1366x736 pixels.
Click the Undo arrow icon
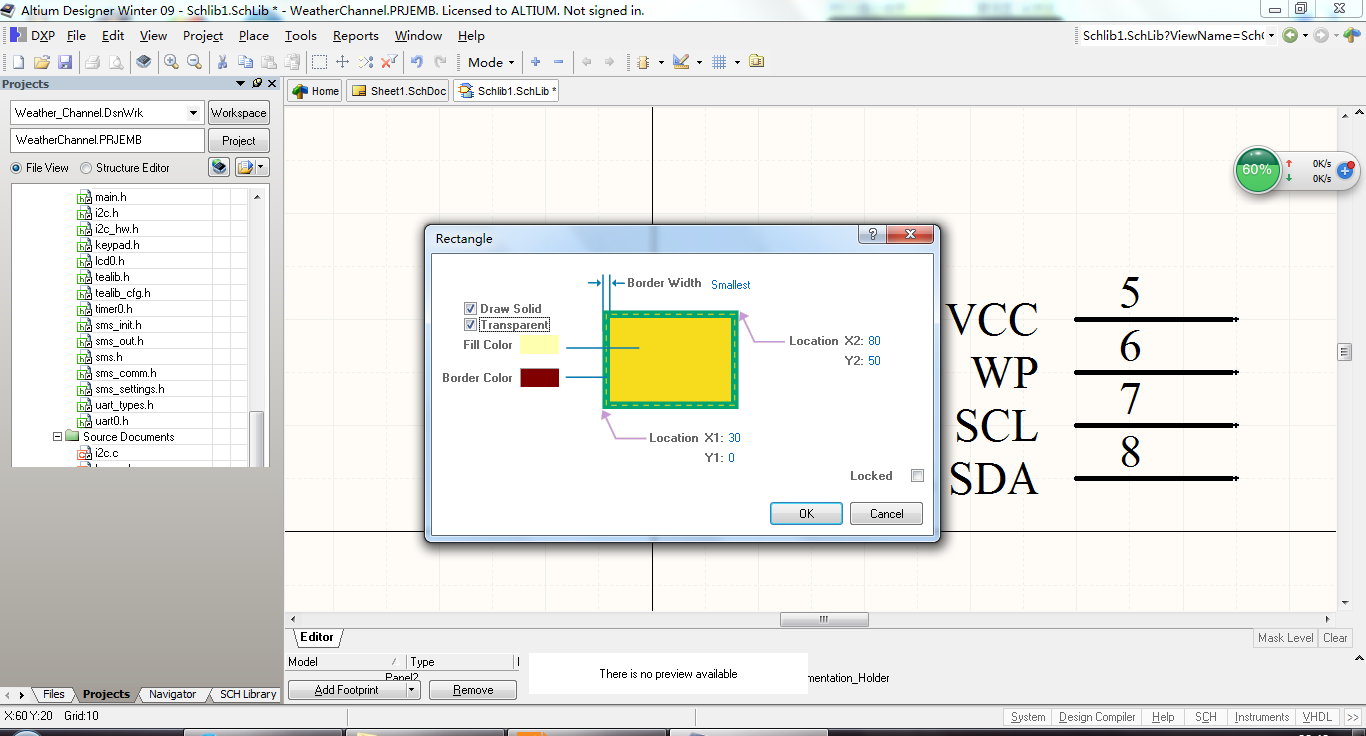pyautogui.click(x=417, y=62)
